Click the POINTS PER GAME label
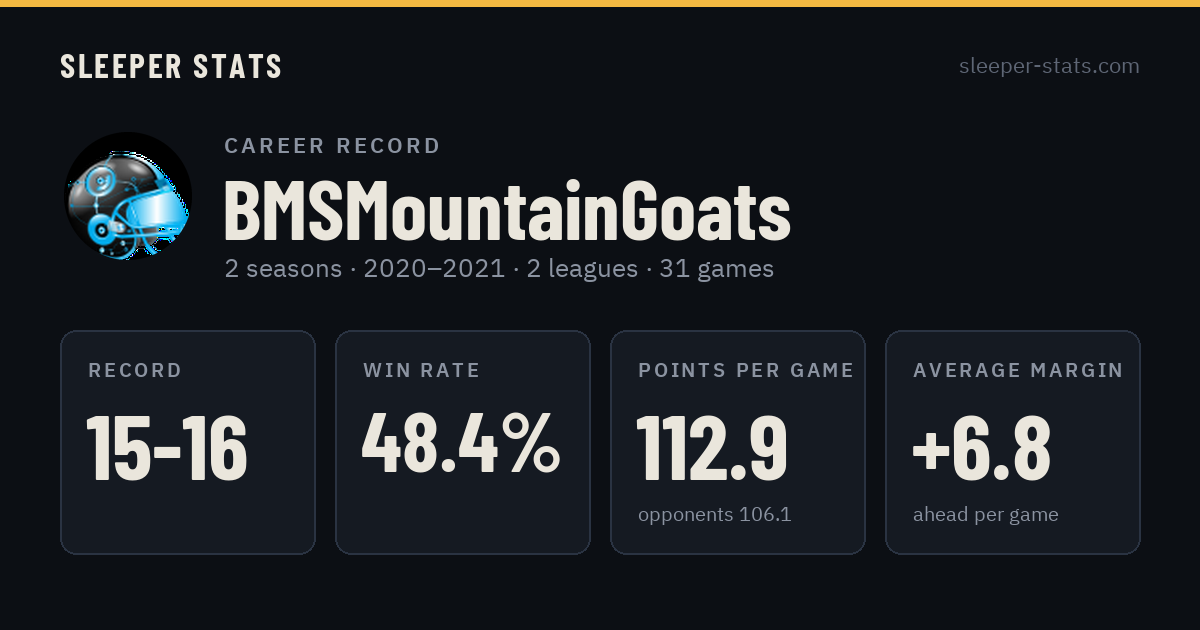Viewport: 1200px width, 630px height. coord(746,371)
